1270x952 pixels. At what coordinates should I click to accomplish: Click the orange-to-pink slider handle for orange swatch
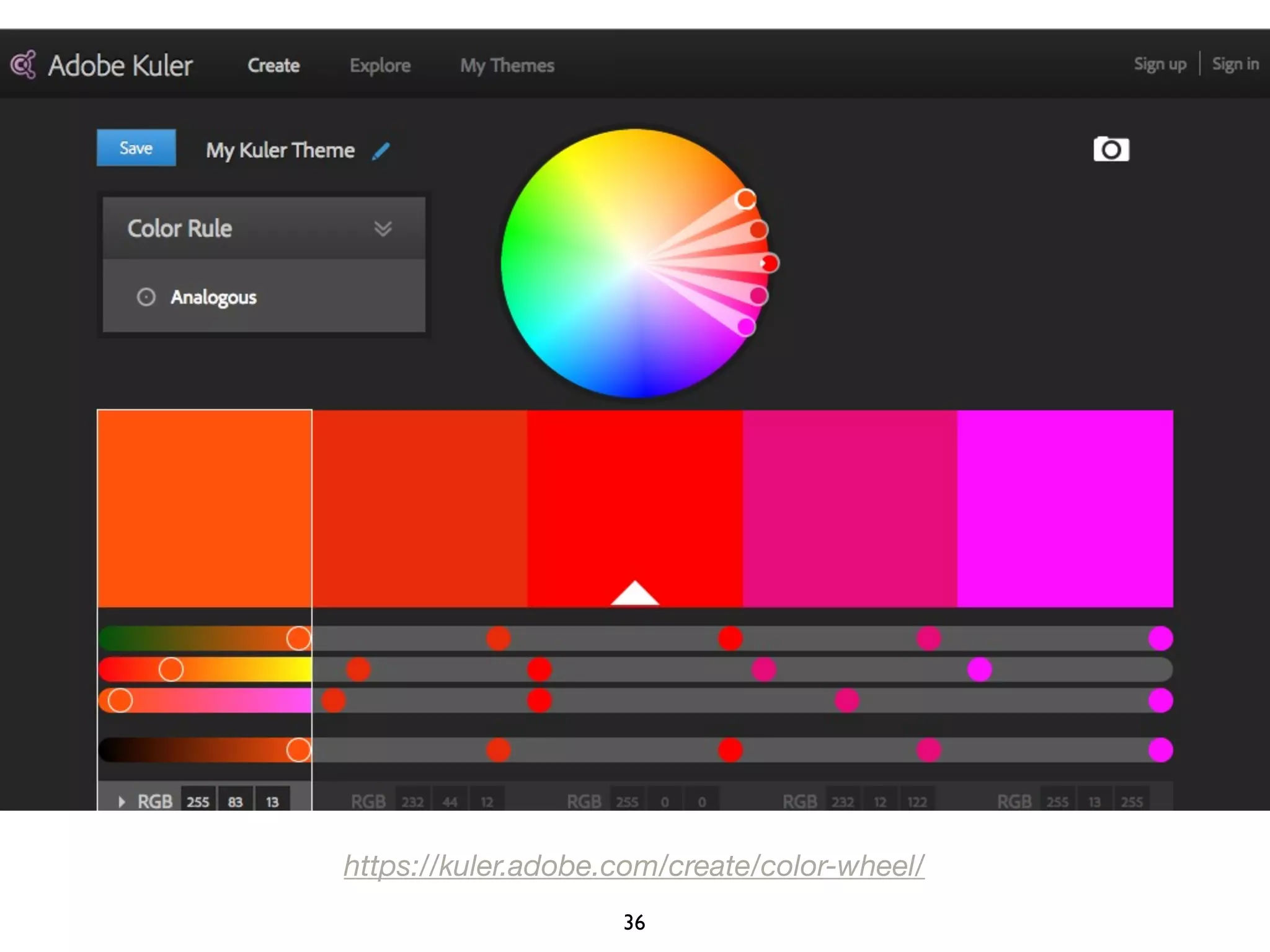tap(120, 700)
